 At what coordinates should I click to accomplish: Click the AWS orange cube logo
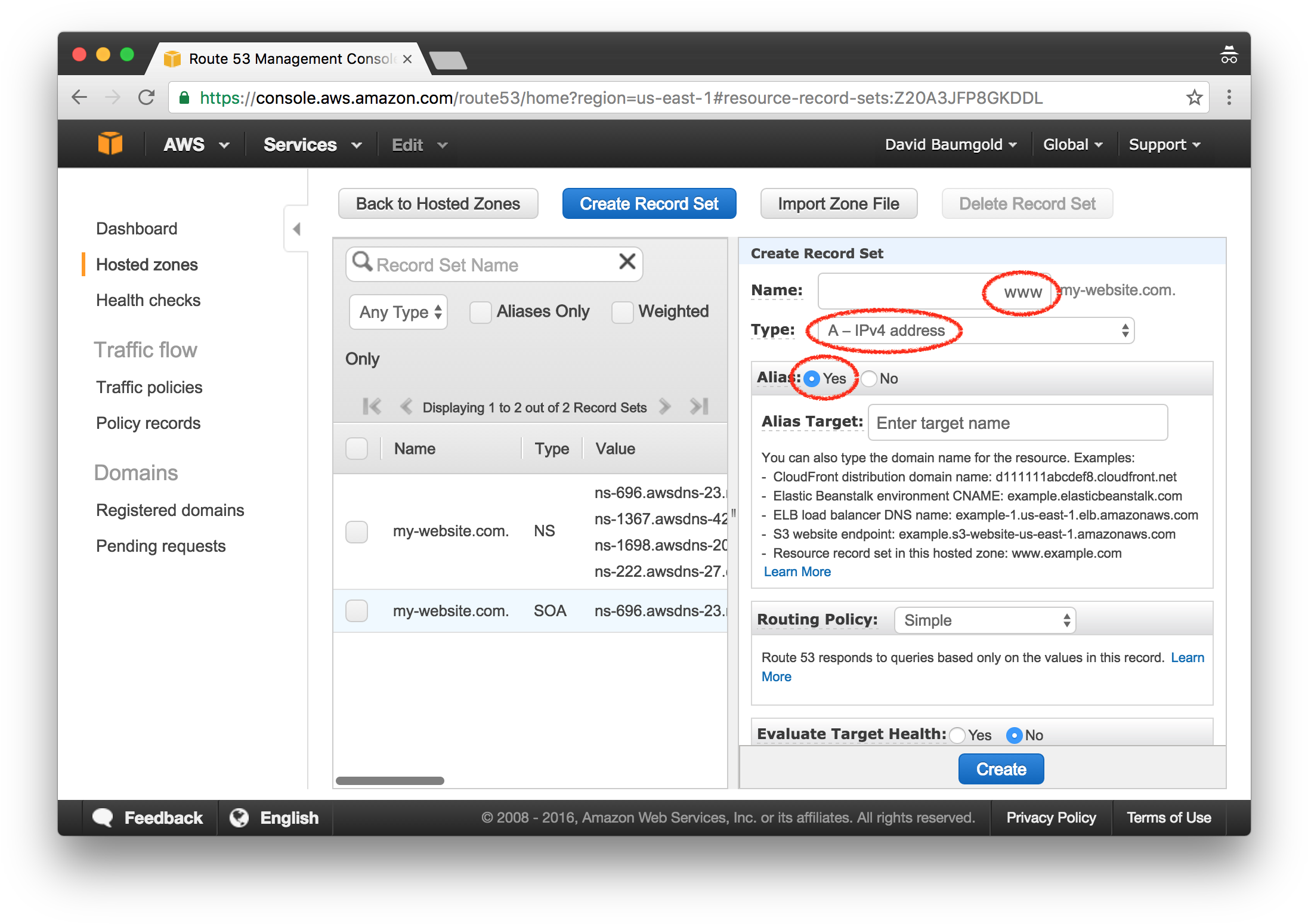click(110, 144)
